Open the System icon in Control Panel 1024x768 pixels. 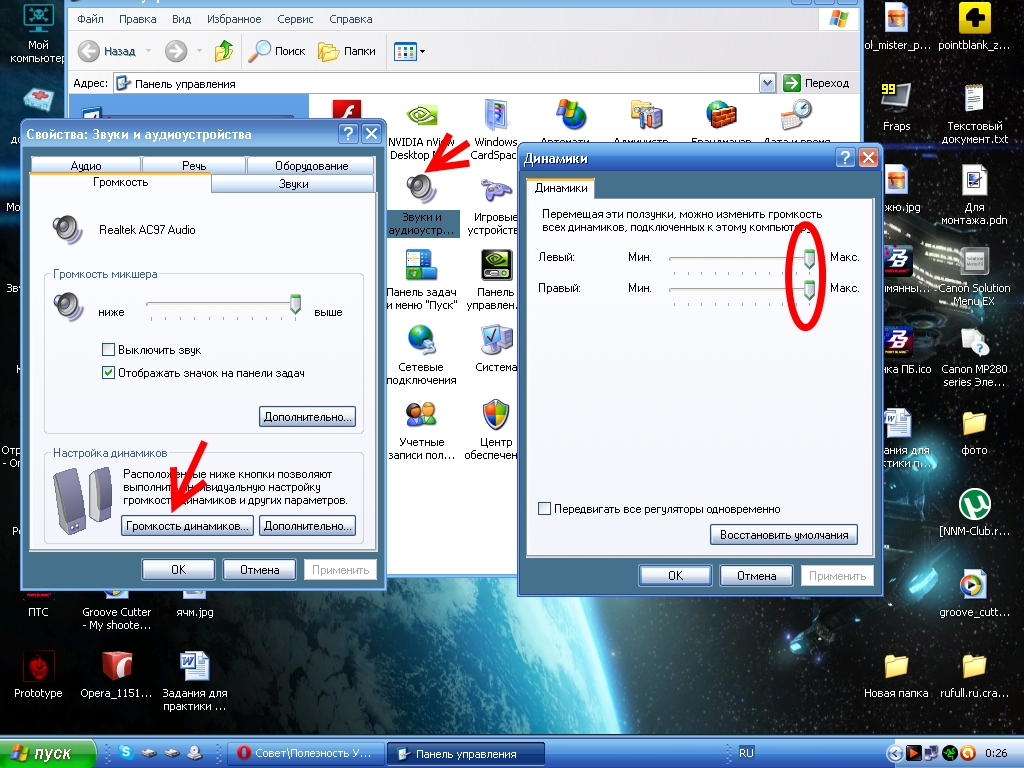point(496,348)
